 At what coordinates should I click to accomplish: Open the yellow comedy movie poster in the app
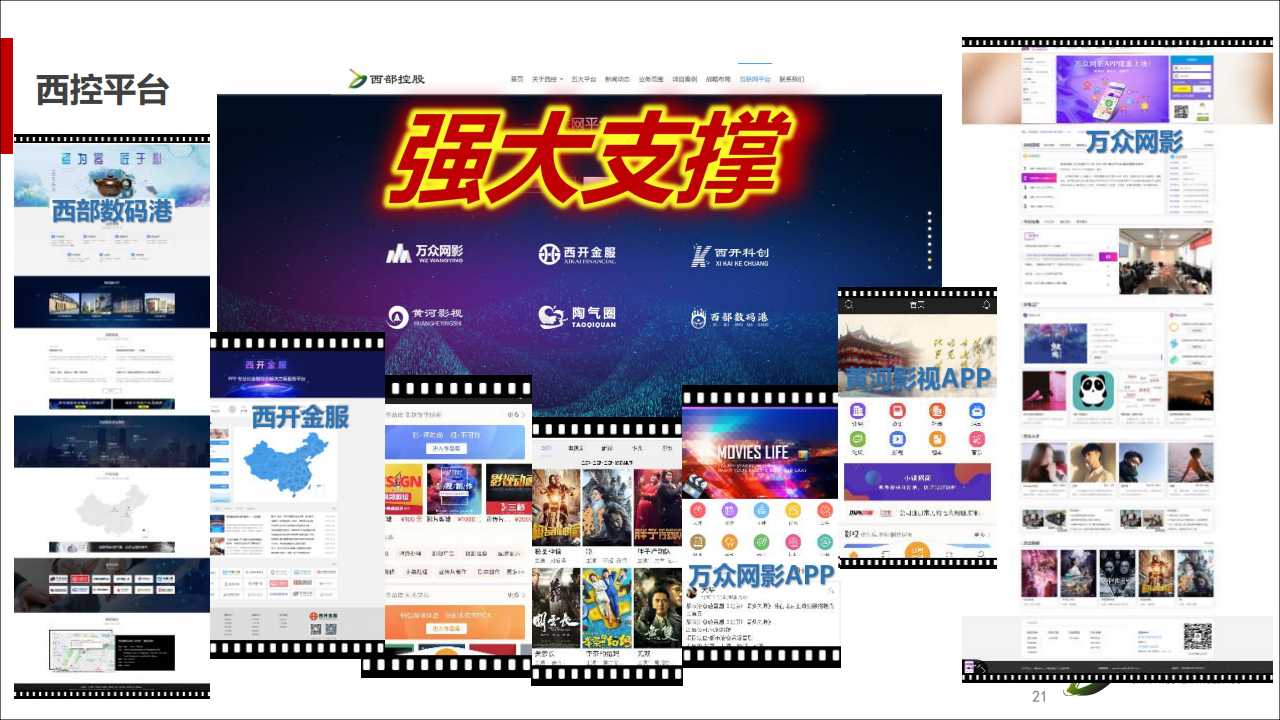coord(606,608)
